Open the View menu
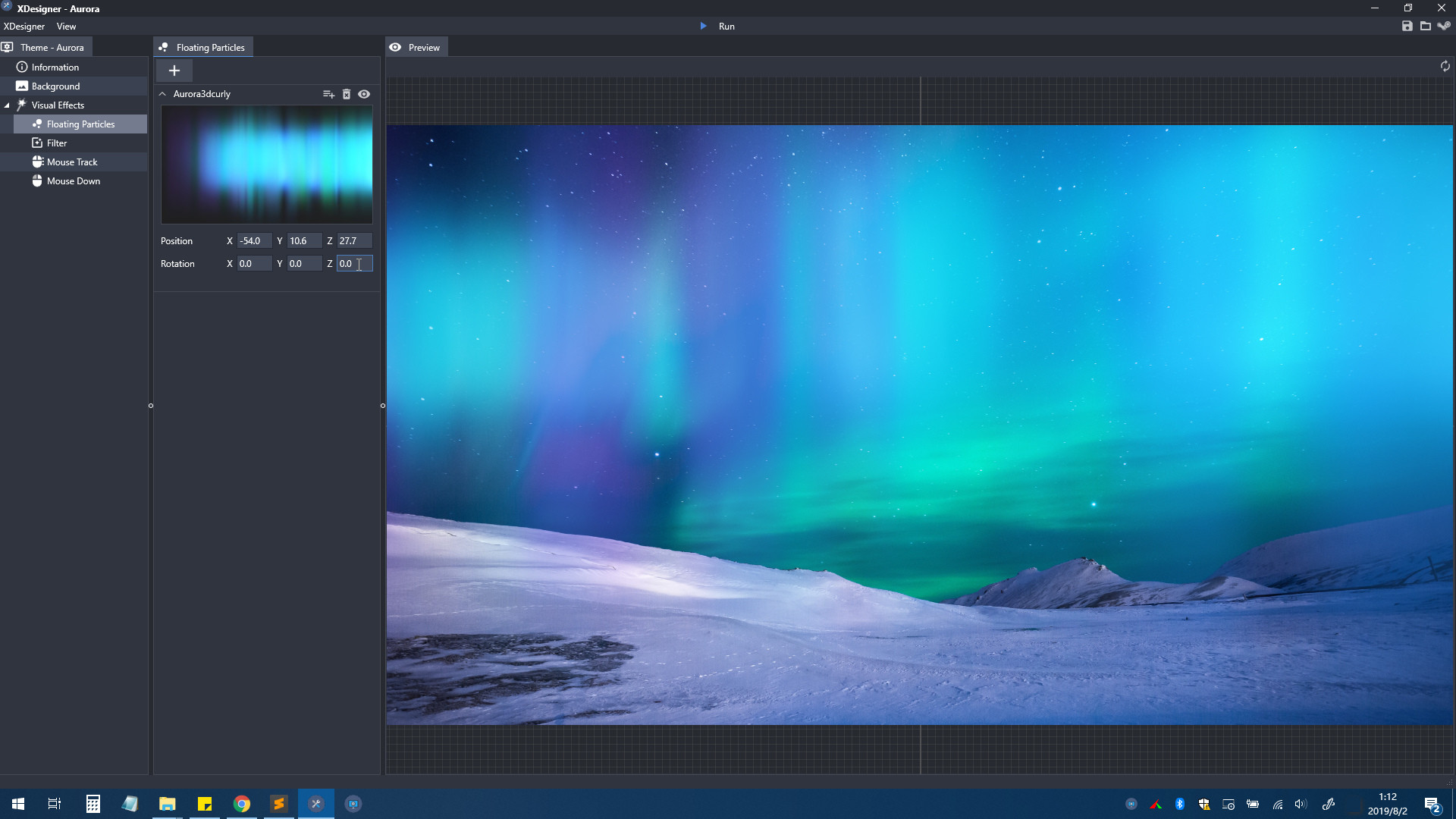 coord(66,26)
